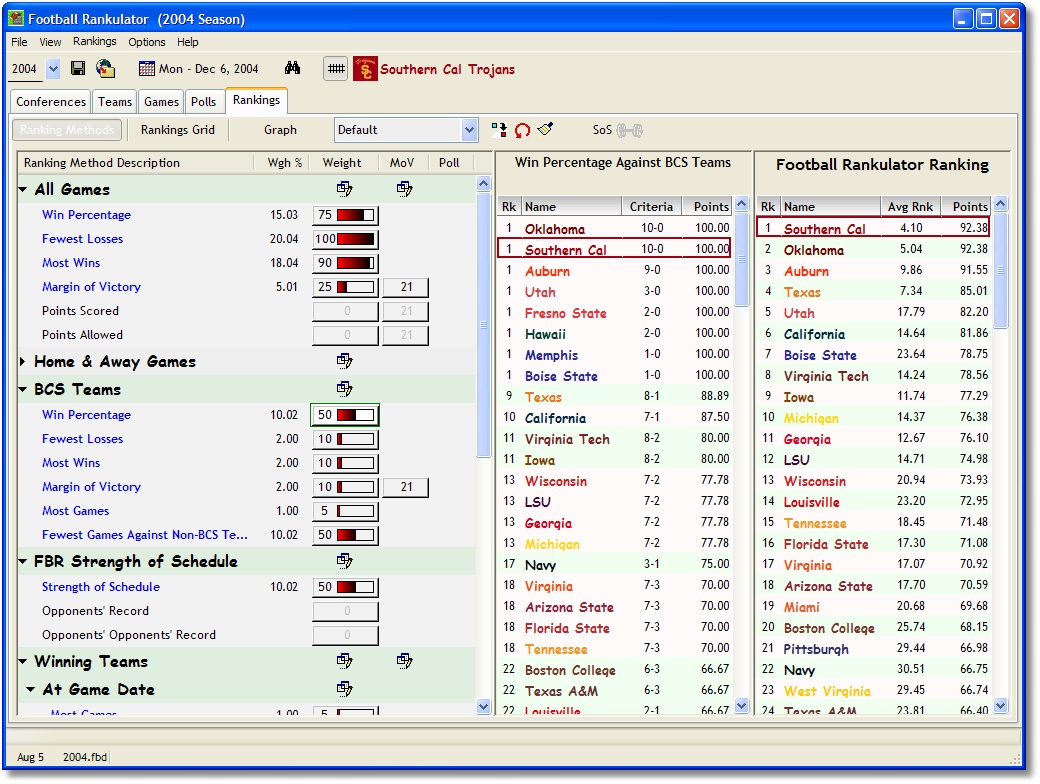Collapse the At Game Date section
The width and height of the screenshot is (1040, 784).
[x=31, y=689]
